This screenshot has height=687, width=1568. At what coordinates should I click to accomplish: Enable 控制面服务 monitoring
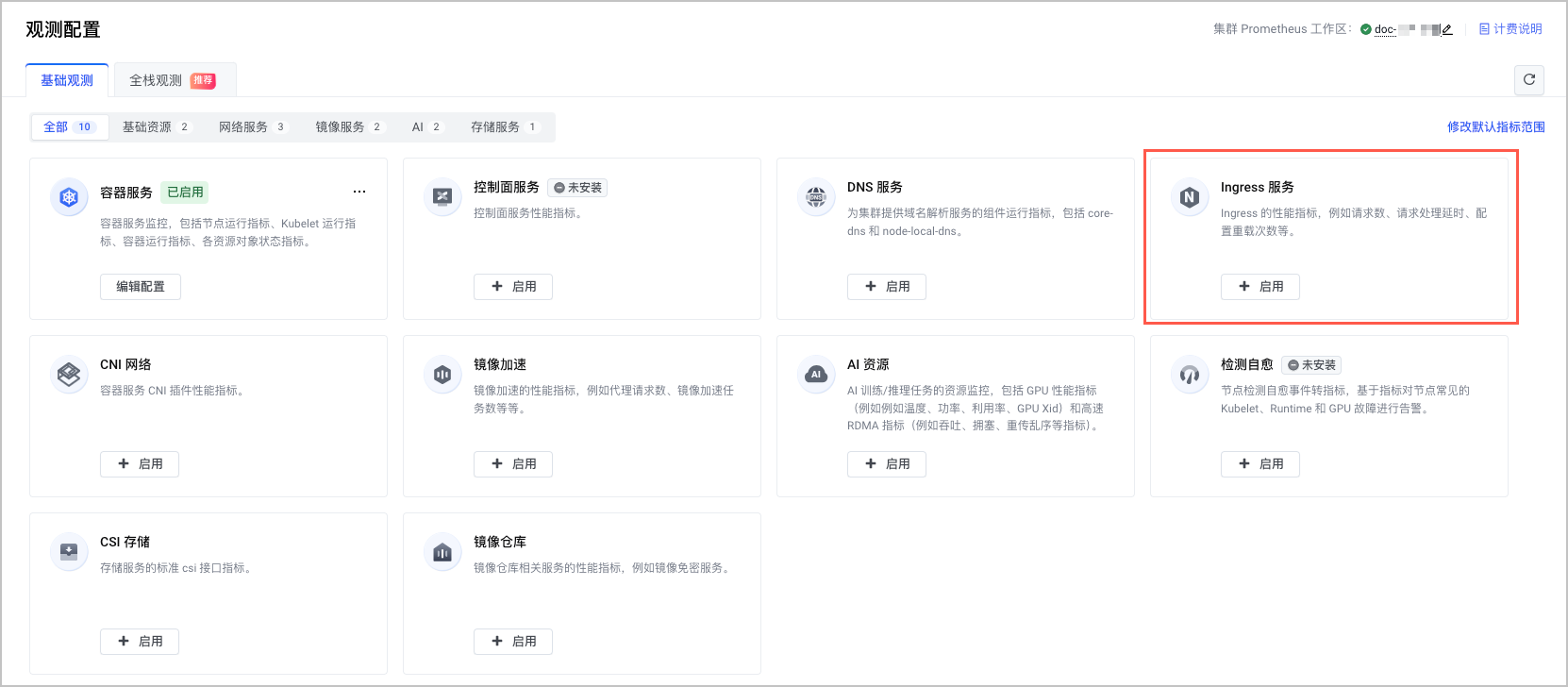(513, 287)
